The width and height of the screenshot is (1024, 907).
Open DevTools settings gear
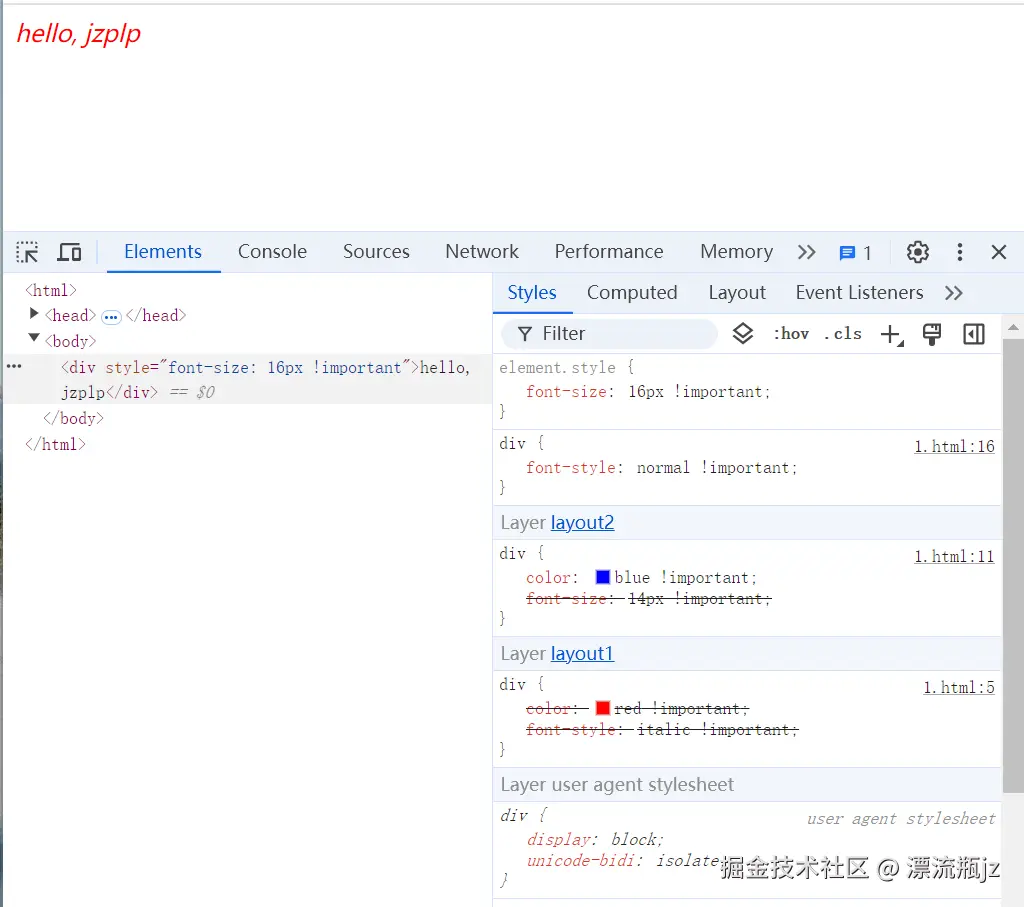[918, 252]
